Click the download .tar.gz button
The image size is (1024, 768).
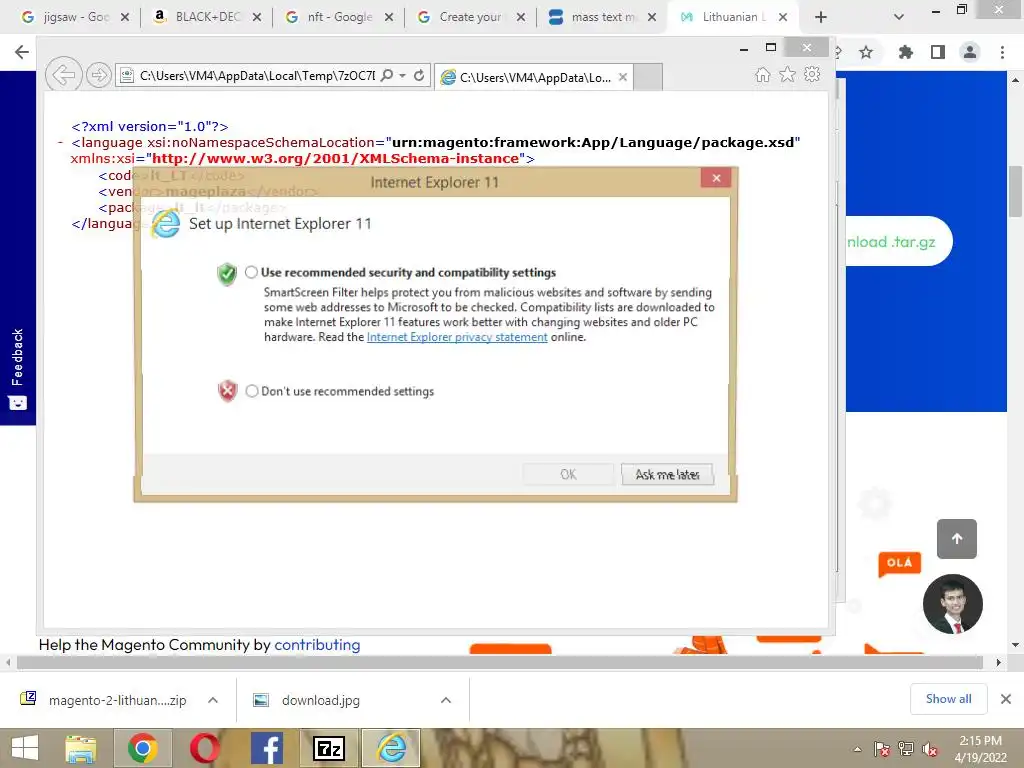[x=898, y=242]
